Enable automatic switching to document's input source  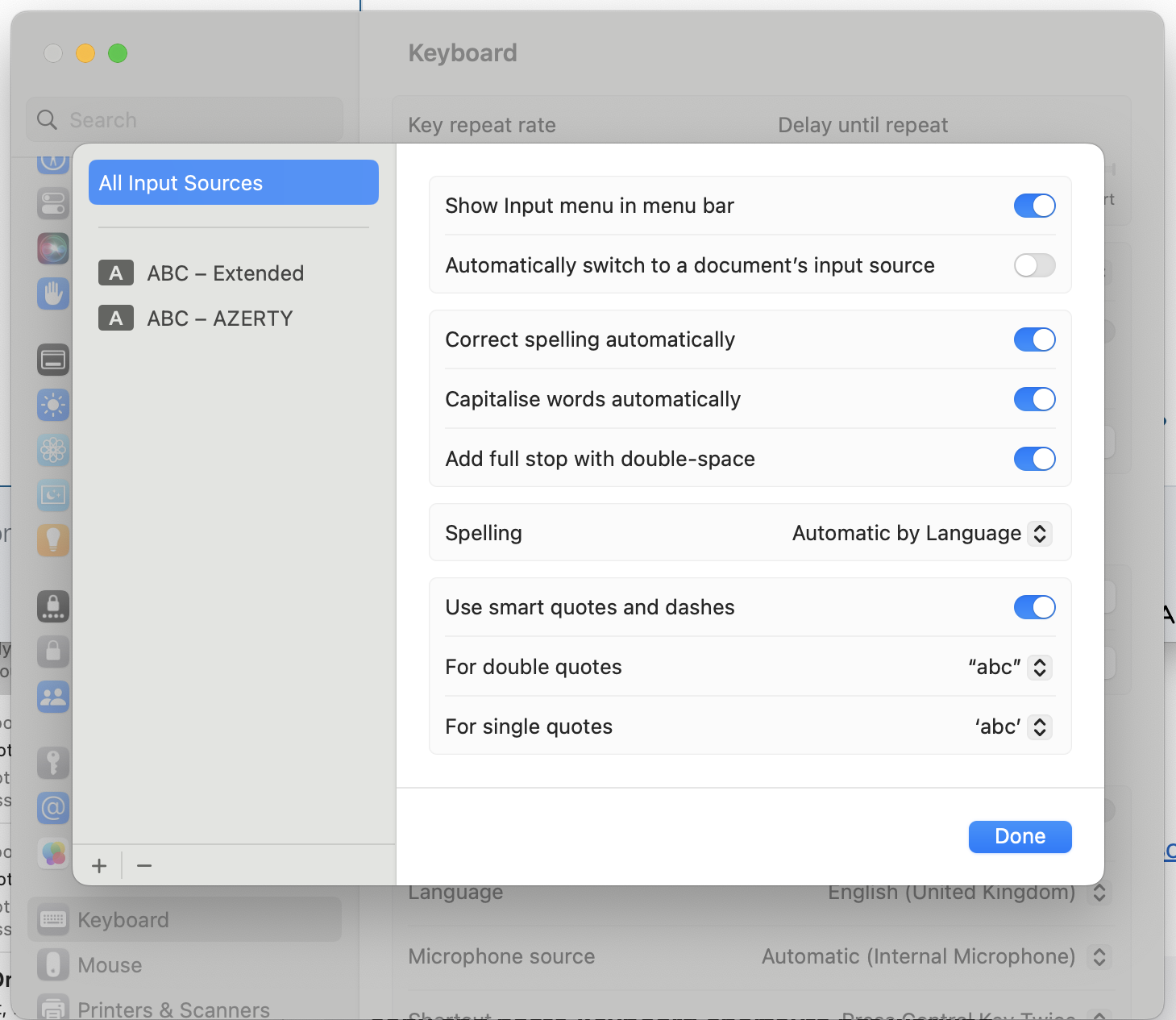point(1034,265)
